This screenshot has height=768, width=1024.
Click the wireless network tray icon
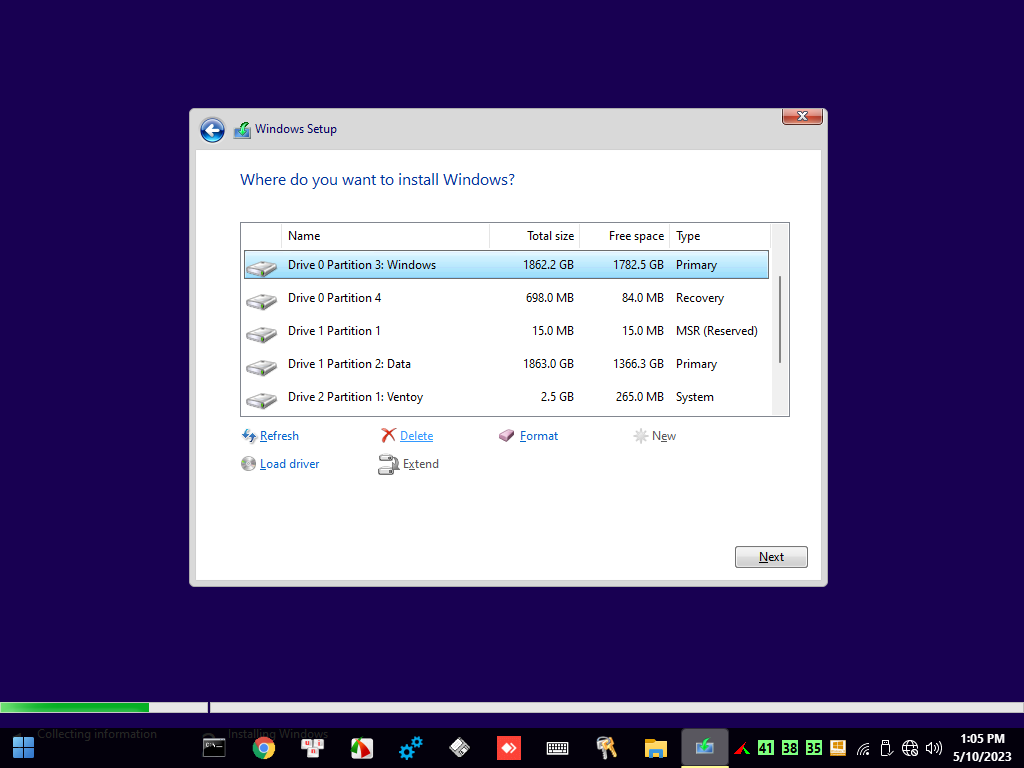click(863, 748)
